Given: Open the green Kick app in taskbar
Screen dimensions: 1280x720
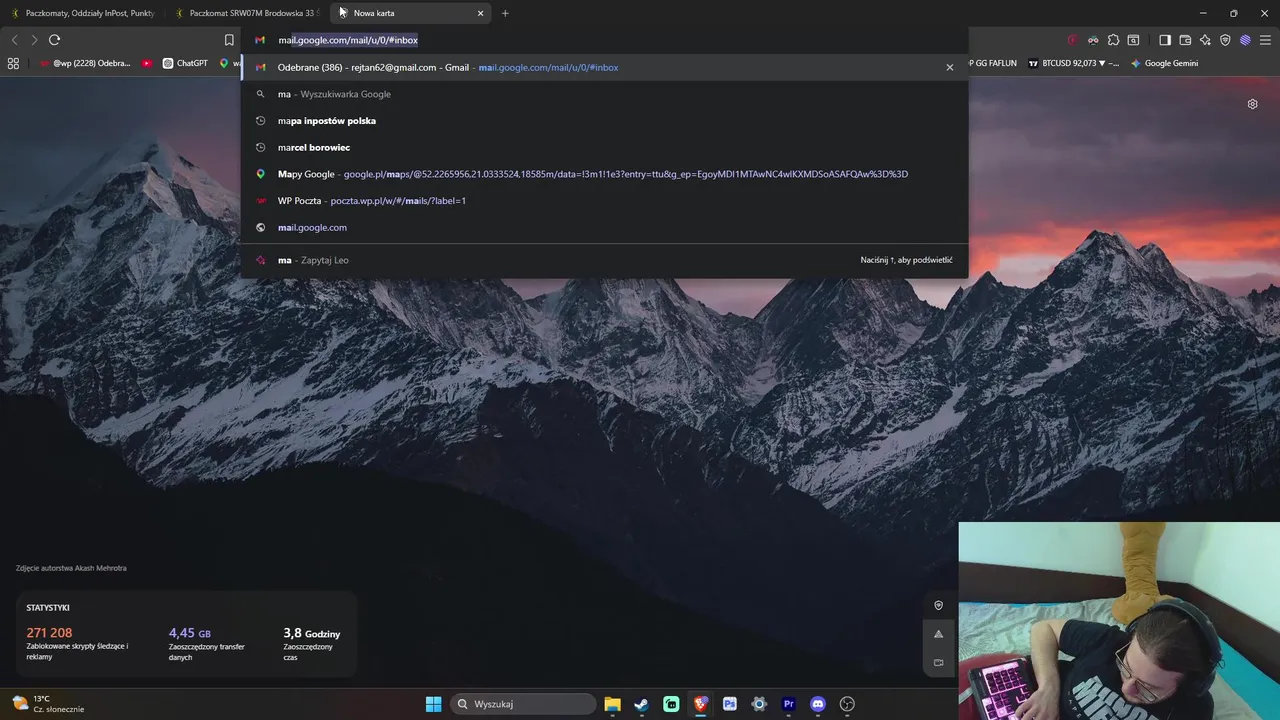Looking at the screenshot, I should coord(671,704).
